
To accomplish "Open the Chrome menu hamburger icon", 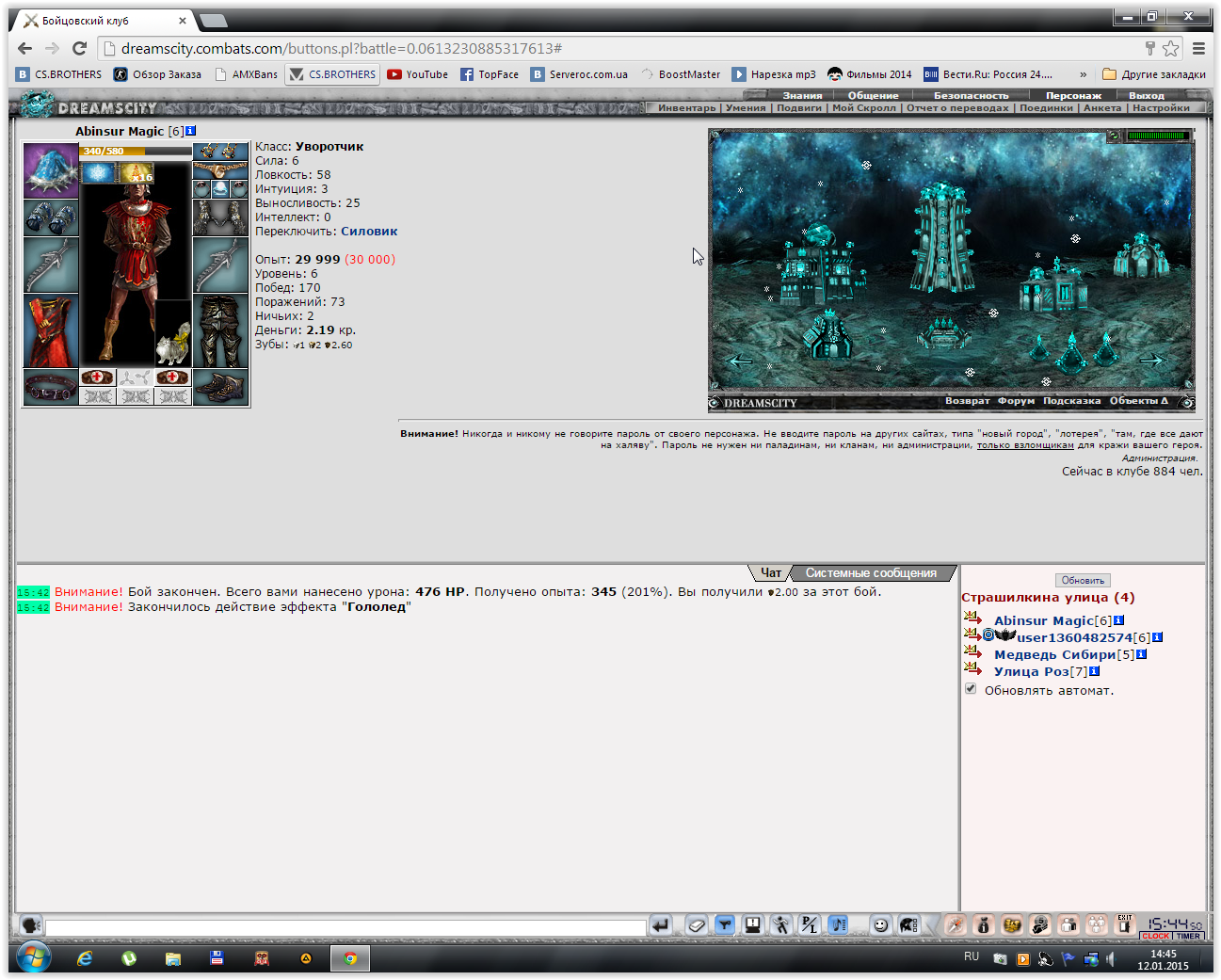I will coord(1198,48).
